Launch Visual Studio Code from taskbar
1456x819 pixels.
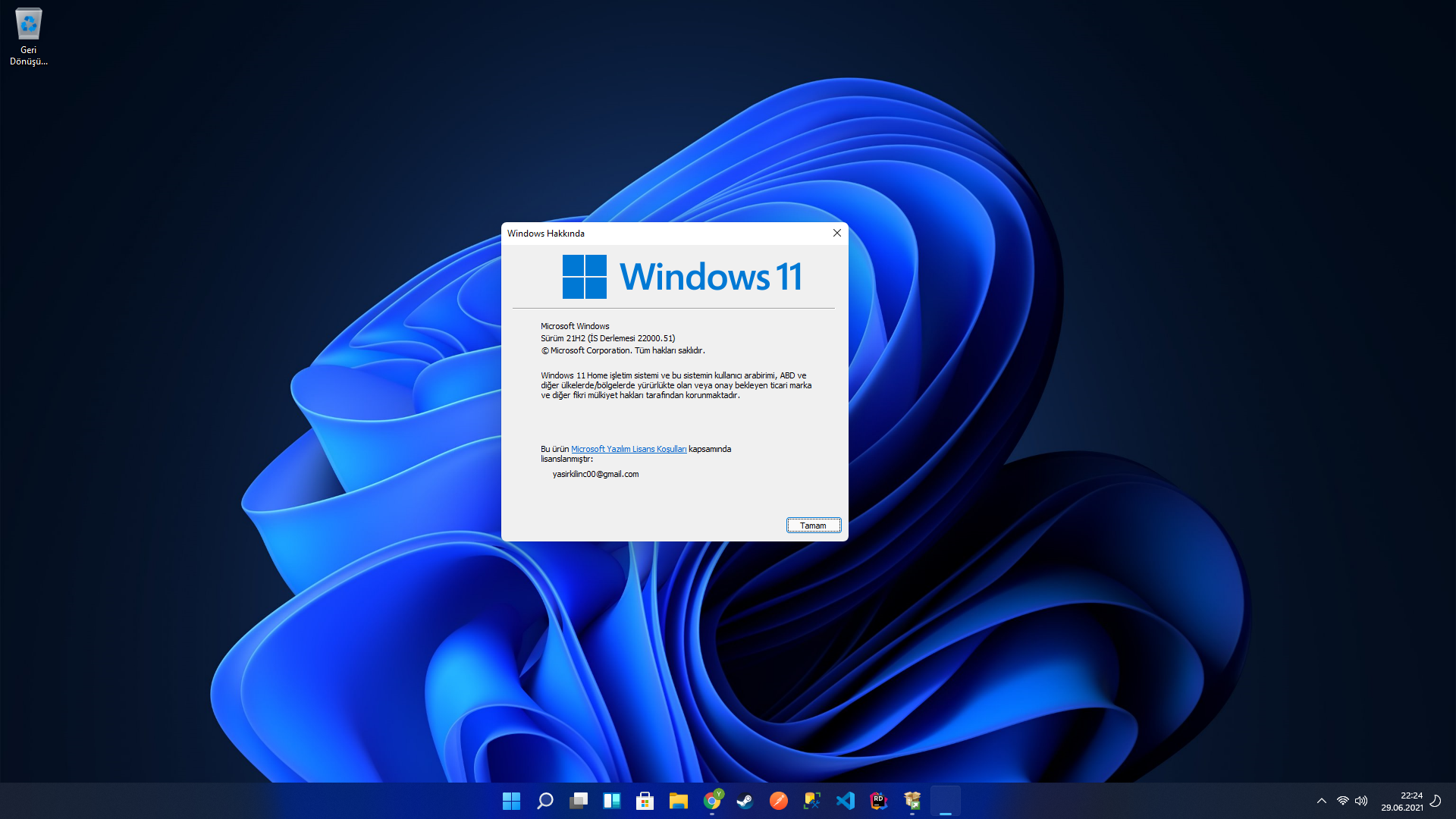point(846,801)
